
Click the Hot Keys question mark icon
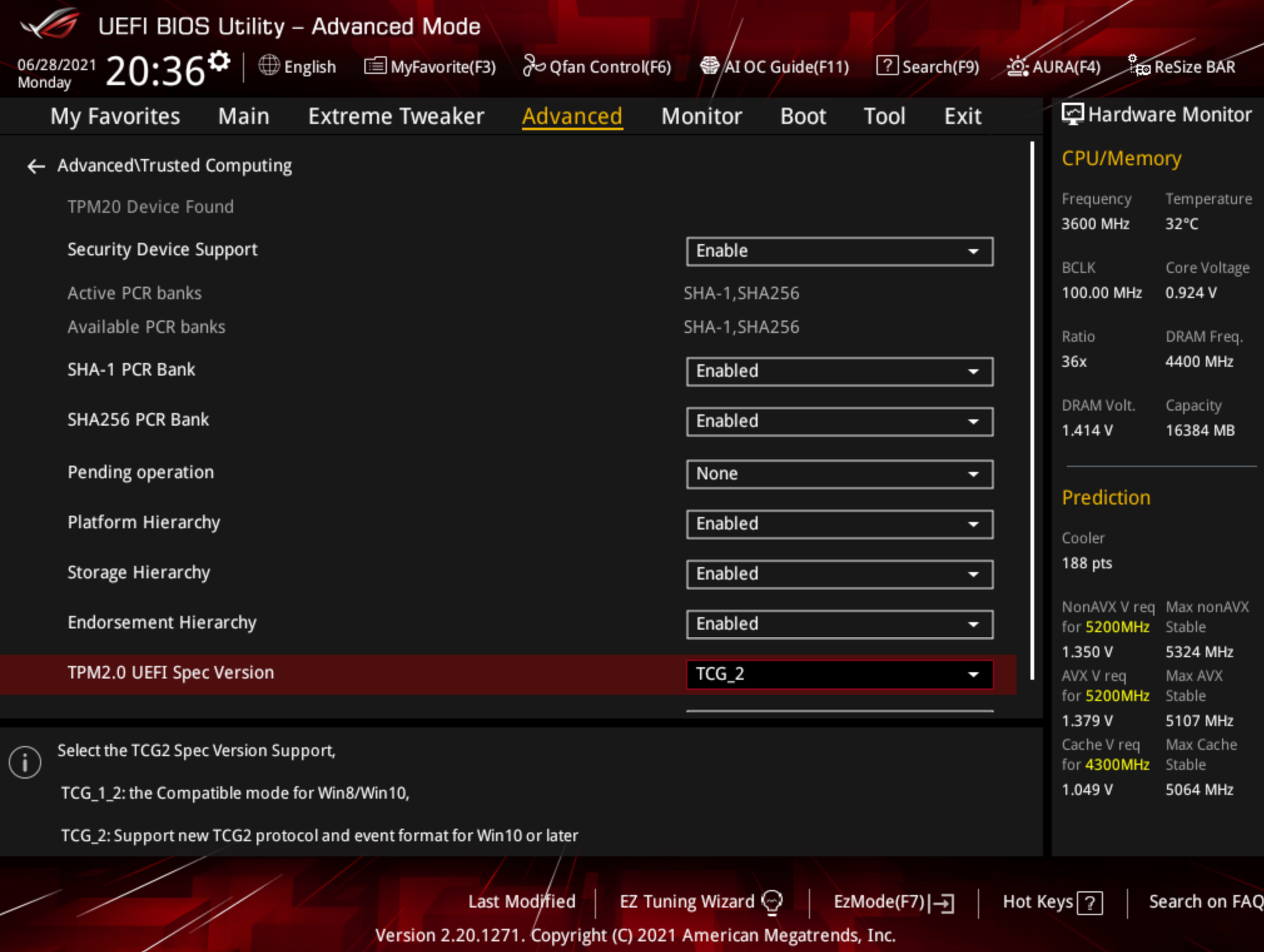tap(1090, 903)
